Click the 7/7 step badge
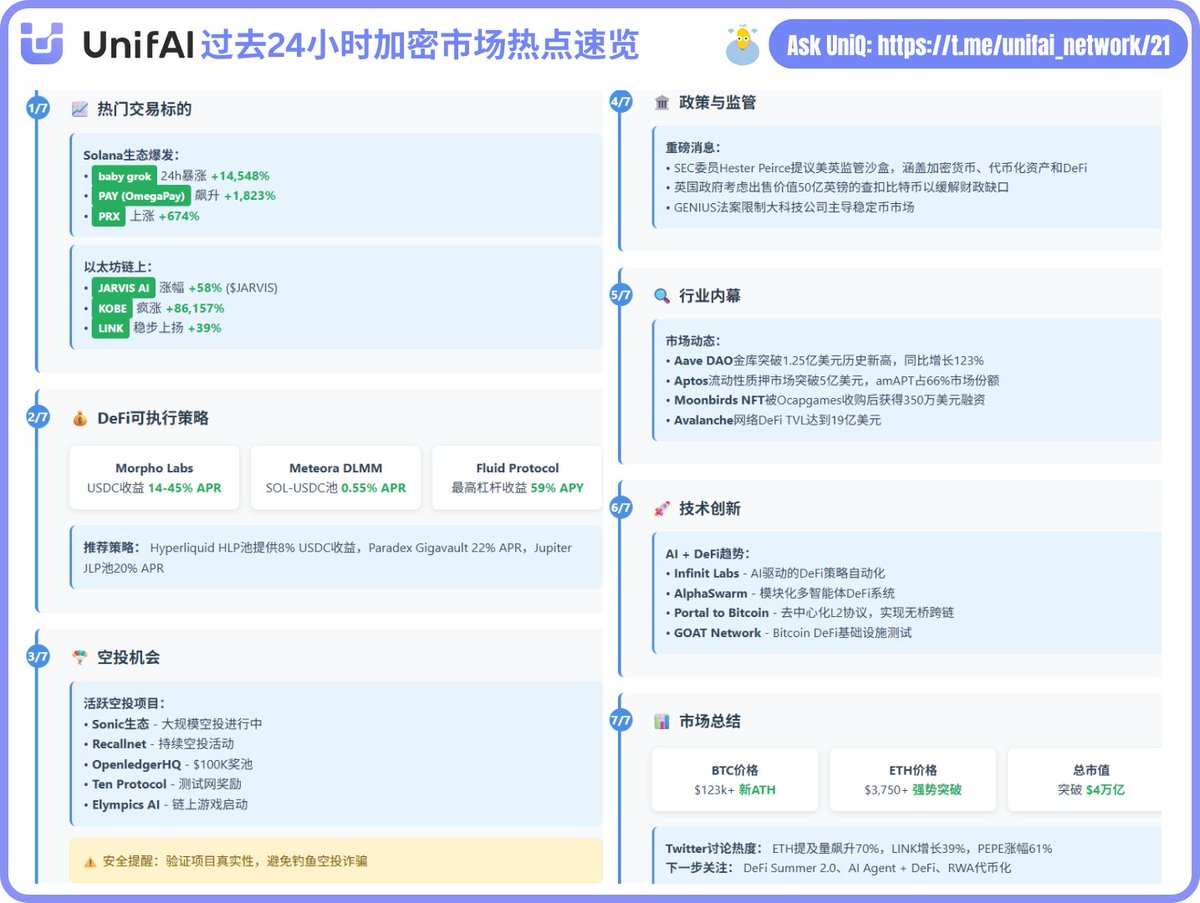Image resolution: width=1200 pixels, height=903 pixels. 621,720
